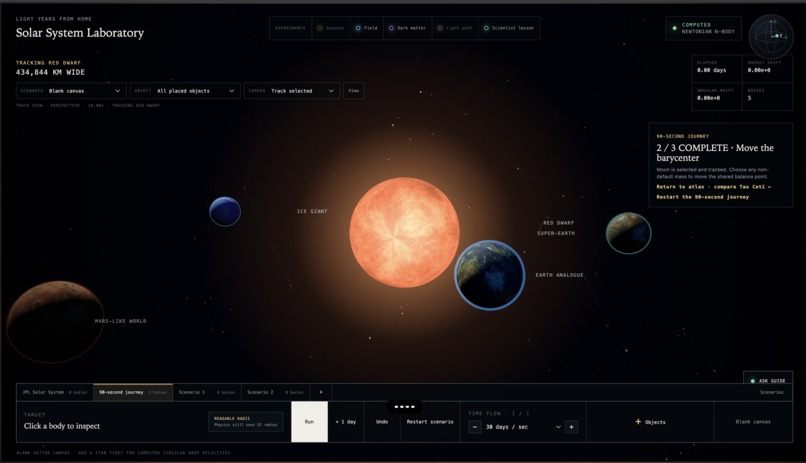Click the 434,844 KM WIDE text
This screenshot has height=463, width=806.
(x=50, y=72)
